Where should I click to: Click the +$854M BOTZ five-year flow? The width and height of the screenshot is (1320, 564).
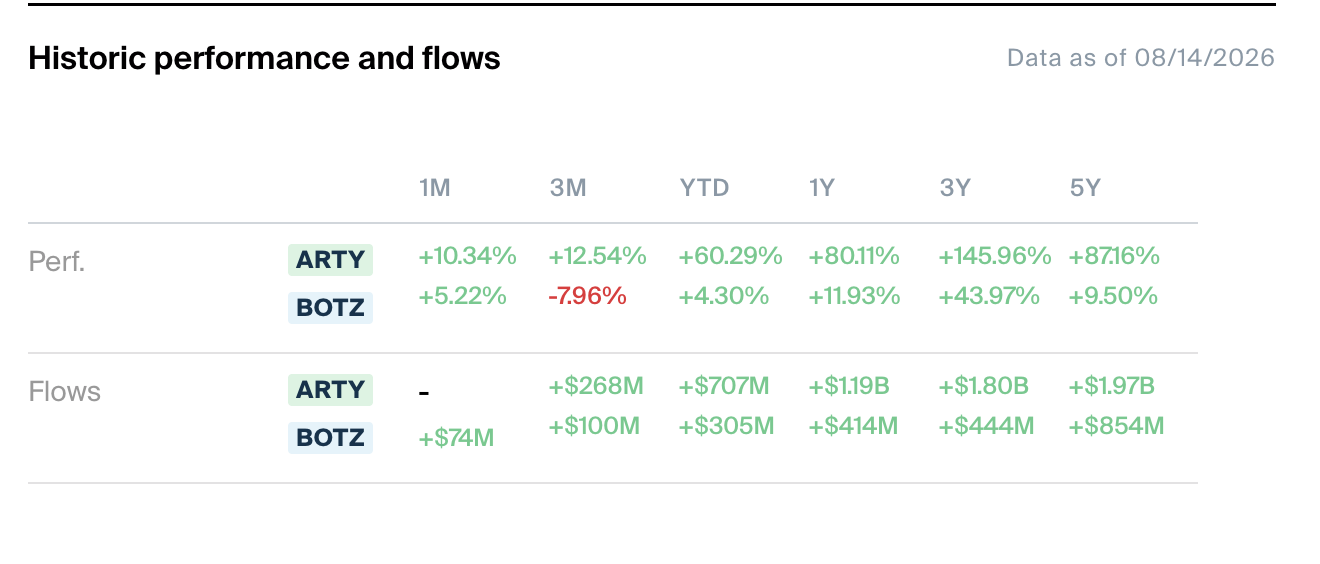(1116, 426)
